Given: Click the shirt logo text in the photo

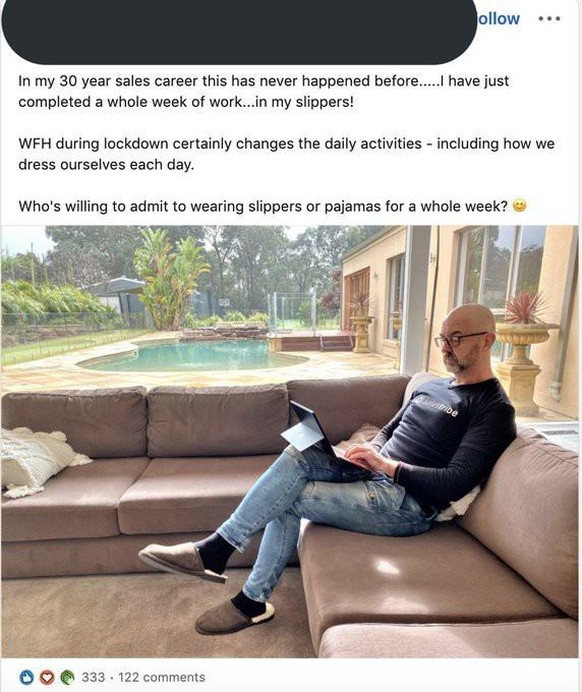Looking at the screenshot, I should click(436, 407).
